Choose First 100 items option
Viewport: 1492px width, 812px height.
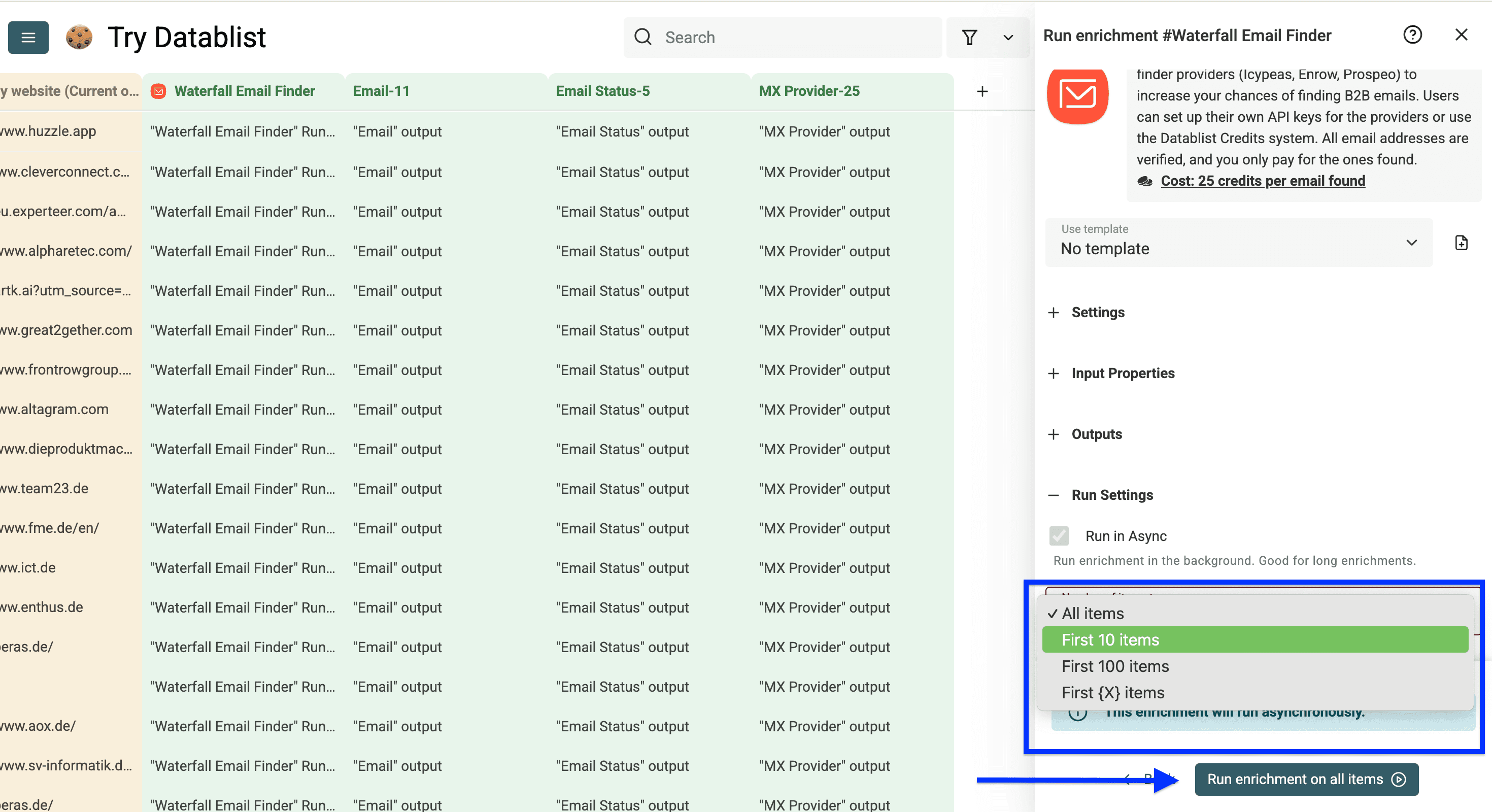1254,666
